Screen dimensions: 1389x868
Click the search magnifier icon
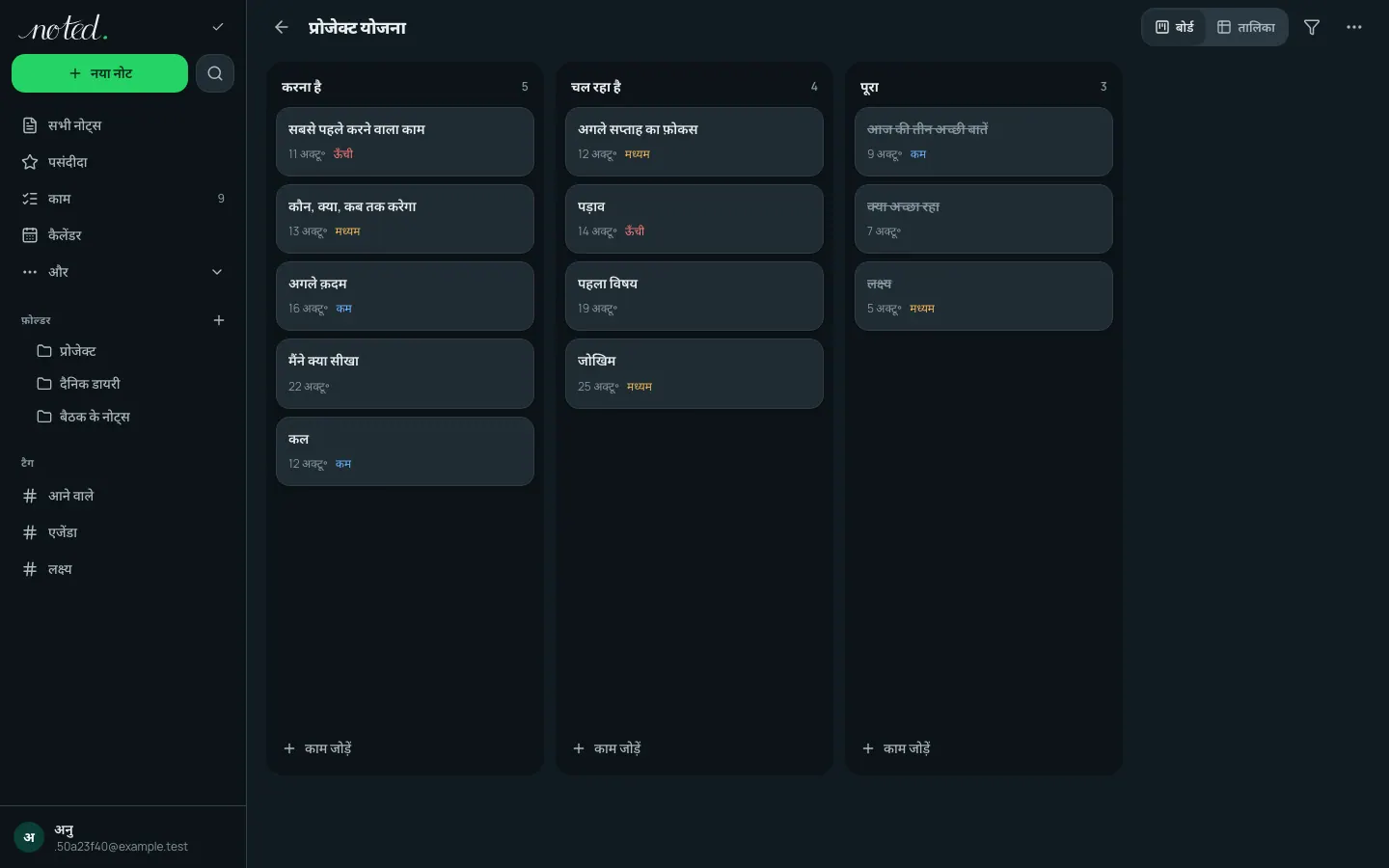(x=215, y=73)
